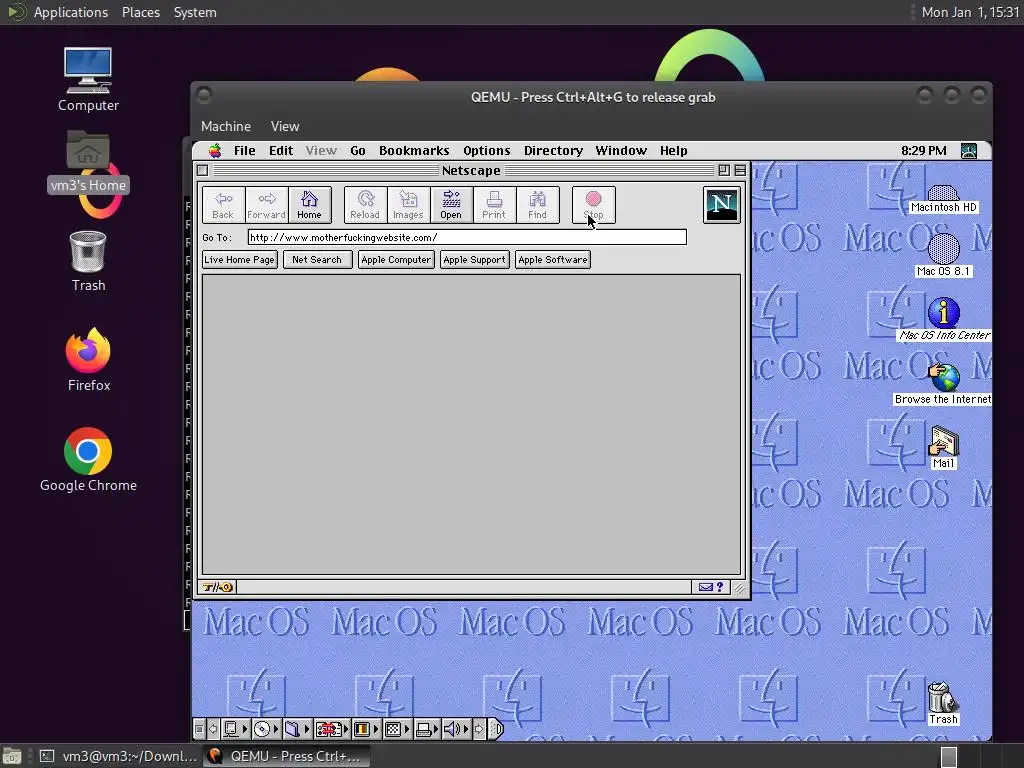Viewport: 1024px width, 768px height.
Task: Switch to vm3 terminal taskbar button
Action: click(x=118, y=756)
